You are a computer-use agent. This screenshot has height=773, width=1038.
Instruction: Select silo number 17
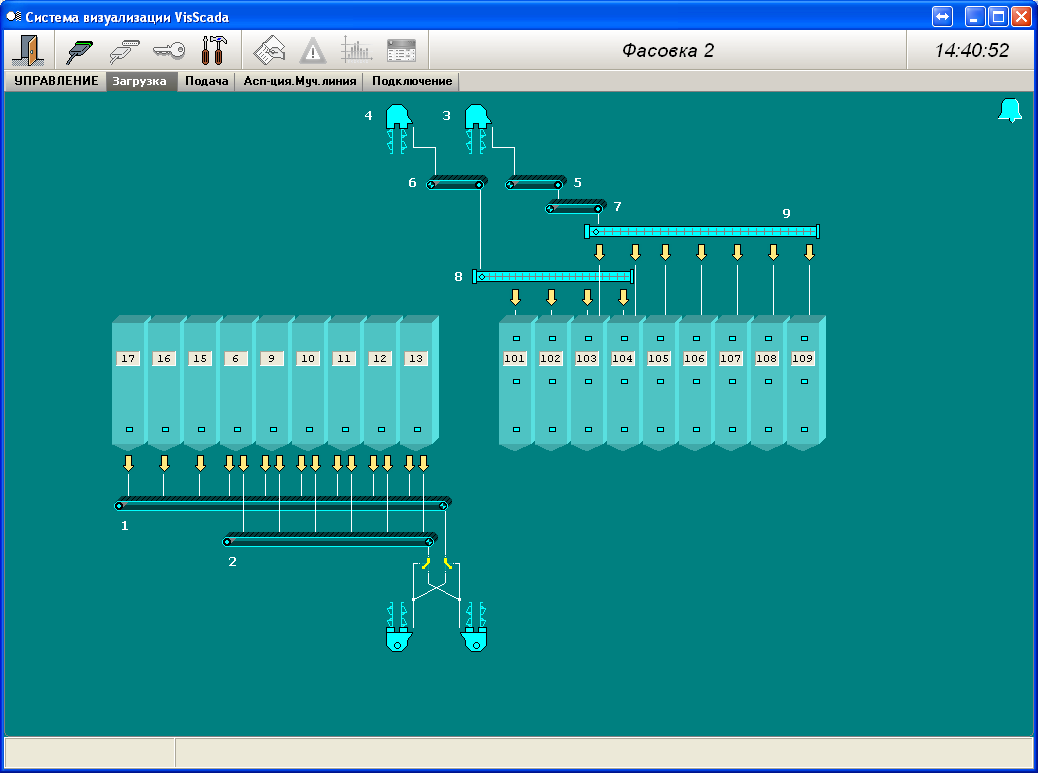[128, 358]
